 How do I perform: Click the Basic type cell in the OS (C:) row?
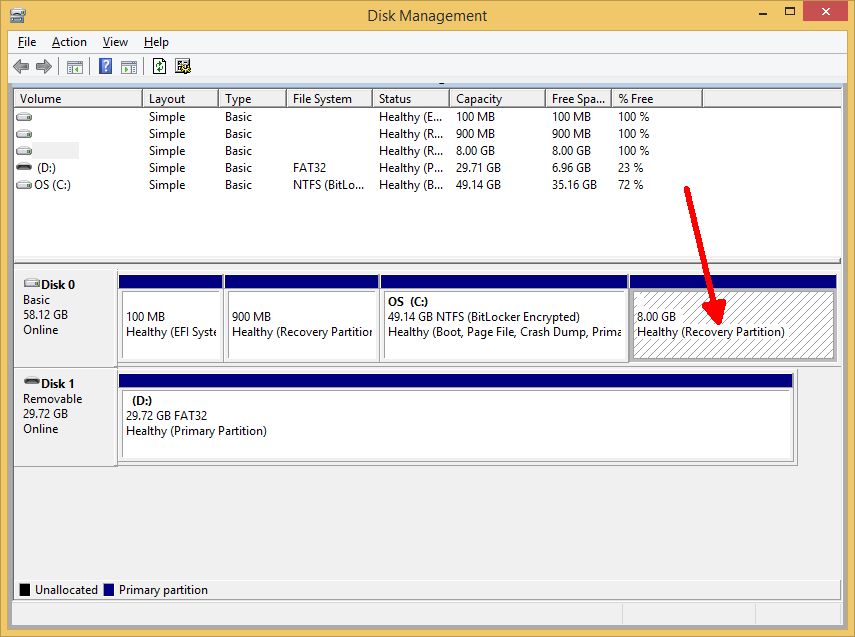(x=238, y=185)
